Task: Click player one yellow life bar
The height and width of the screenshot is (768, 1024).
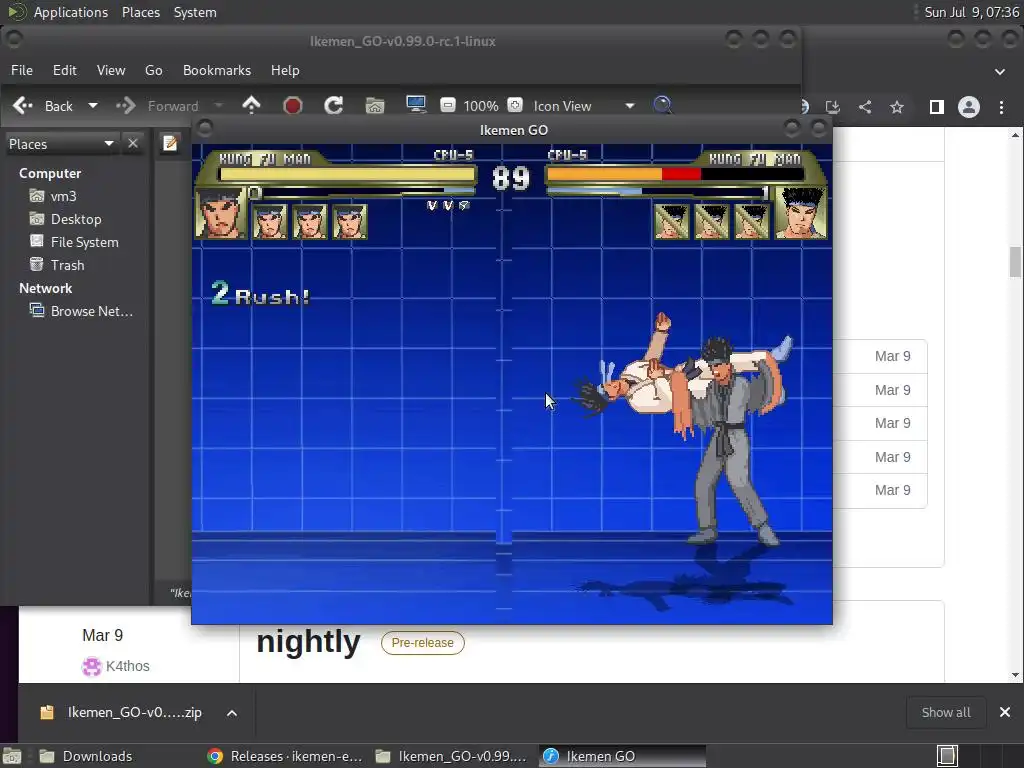Action: 347,174
